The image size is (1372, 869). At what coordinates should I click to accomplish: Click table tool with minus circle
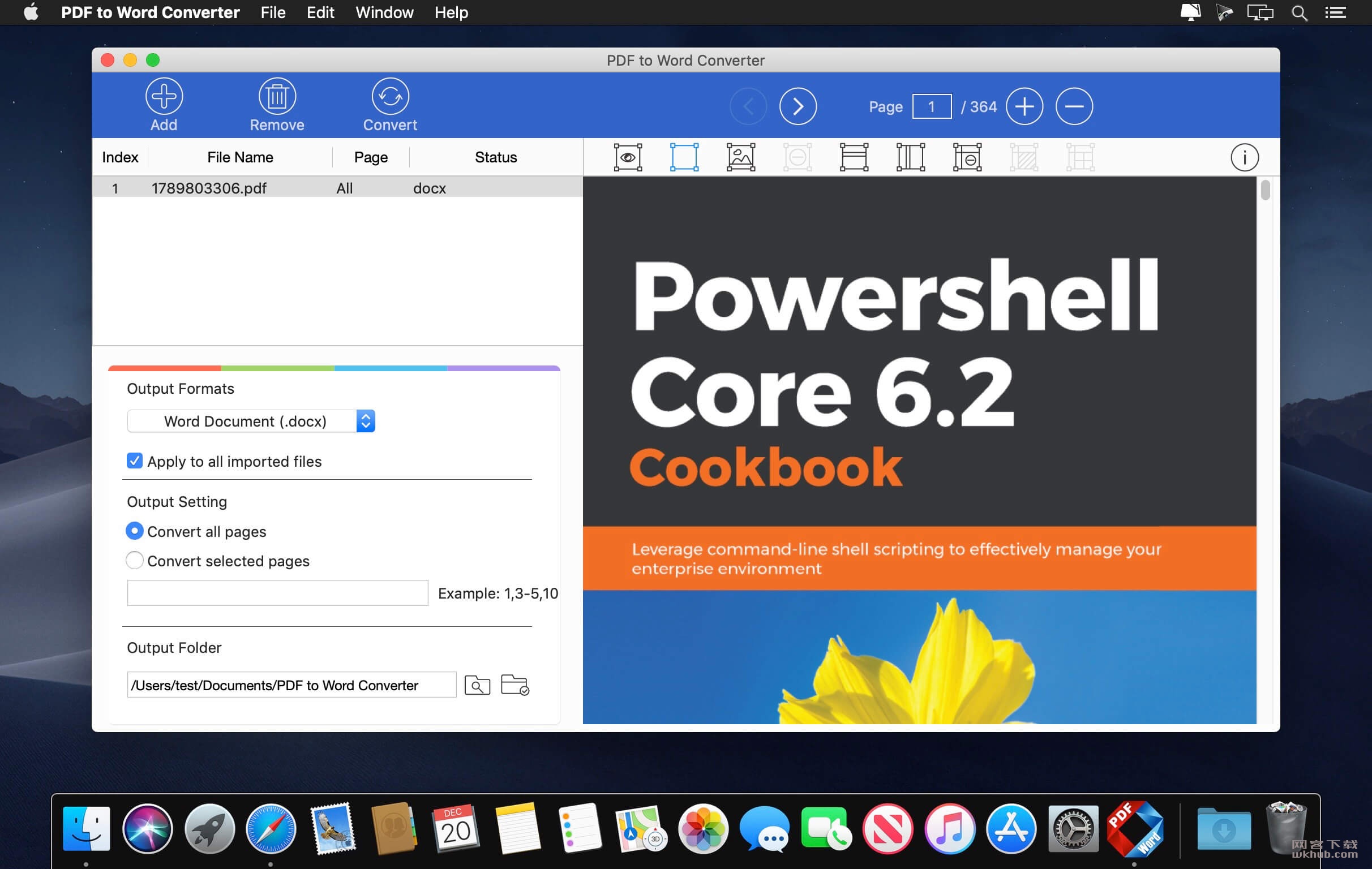[967, 157]
